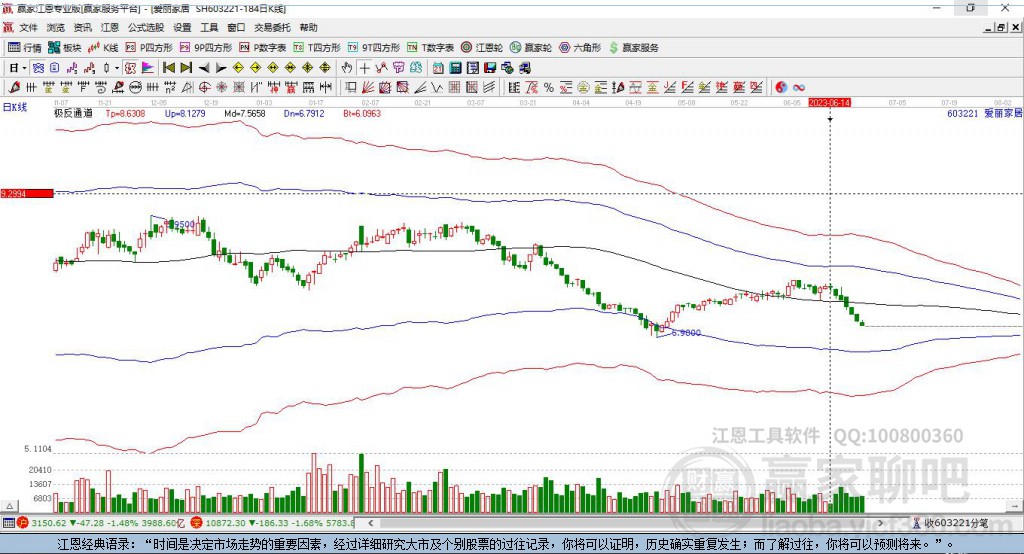Click the up triangle button at chart bottom-left
Viewport: 1024px width, 554px height.
9,506
